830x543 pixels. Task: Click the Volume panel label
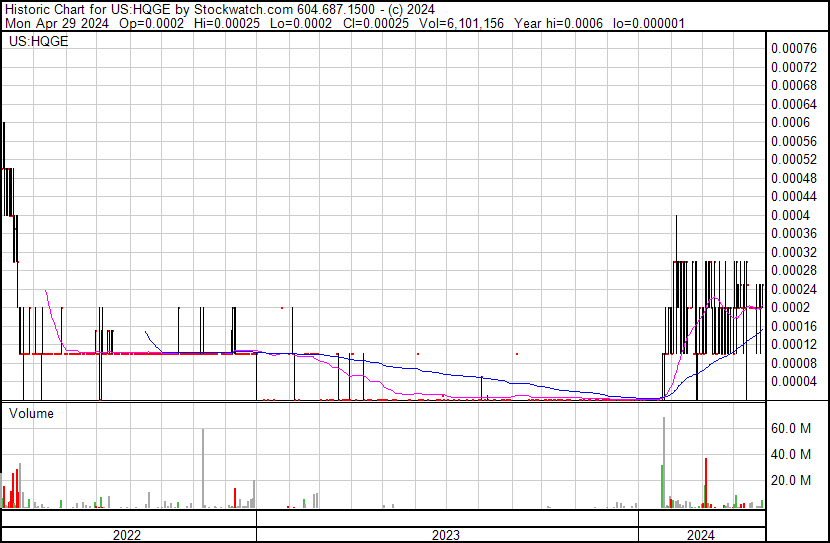click(31, 413)
